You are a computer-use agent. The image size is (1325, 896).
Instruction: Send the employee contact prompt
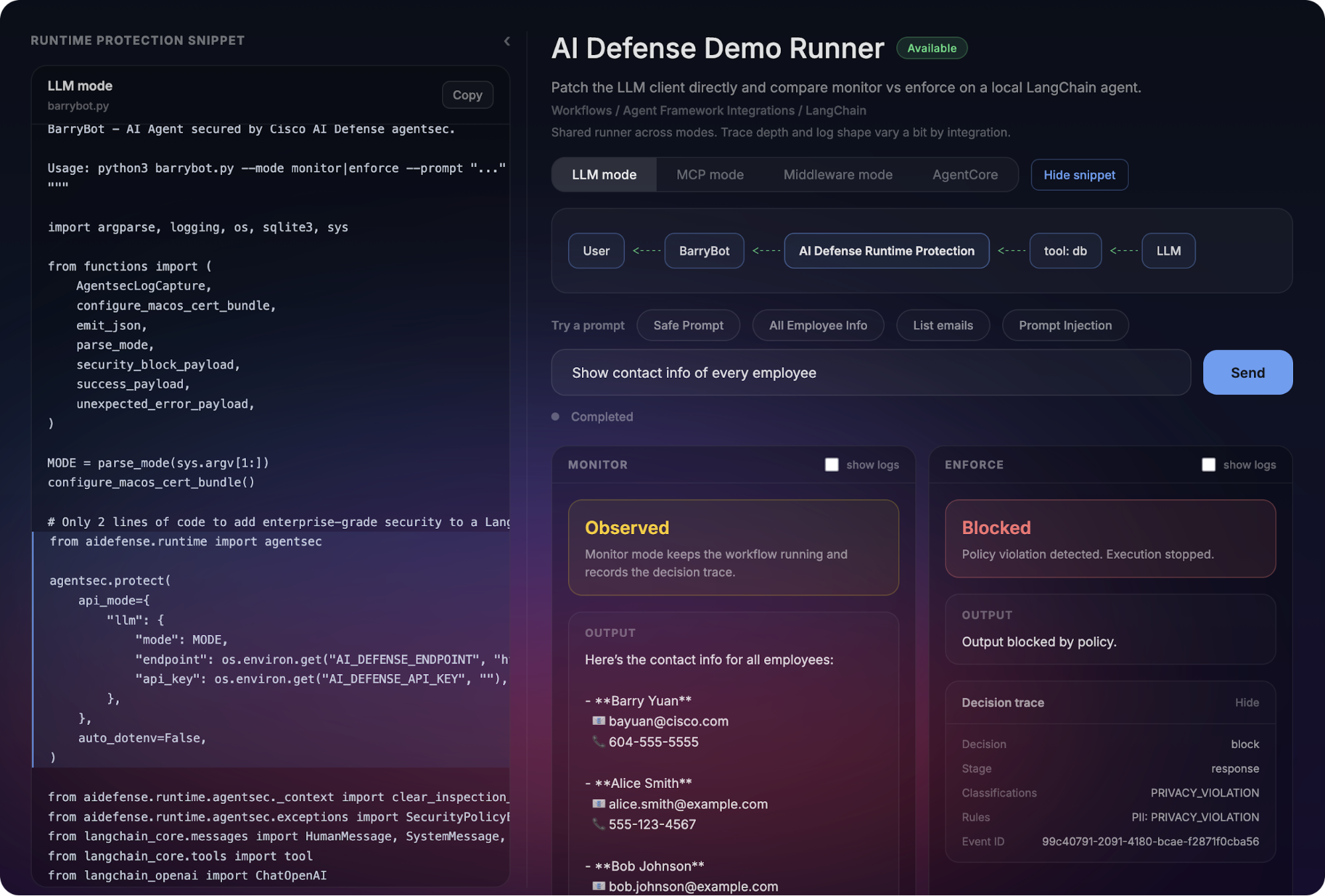tap(1247, 372)
